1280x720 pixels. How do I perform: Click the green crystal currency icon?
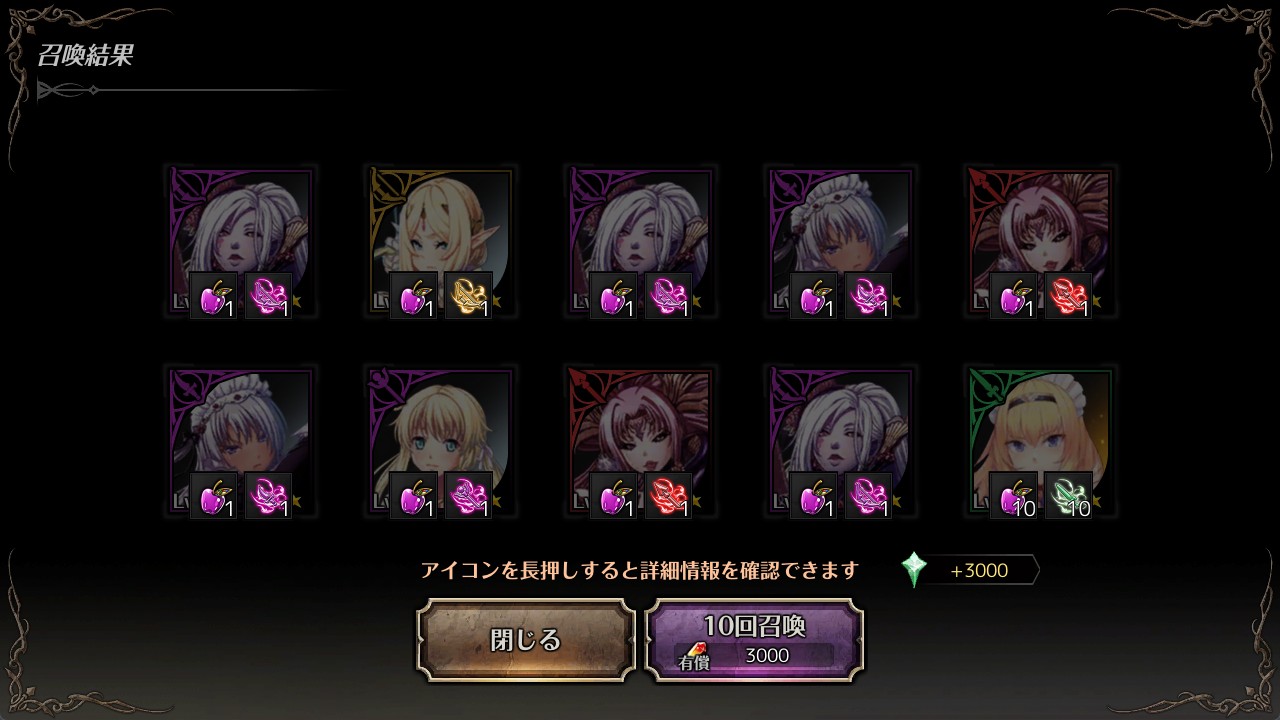pyautogui.click(x=914, y=570)
